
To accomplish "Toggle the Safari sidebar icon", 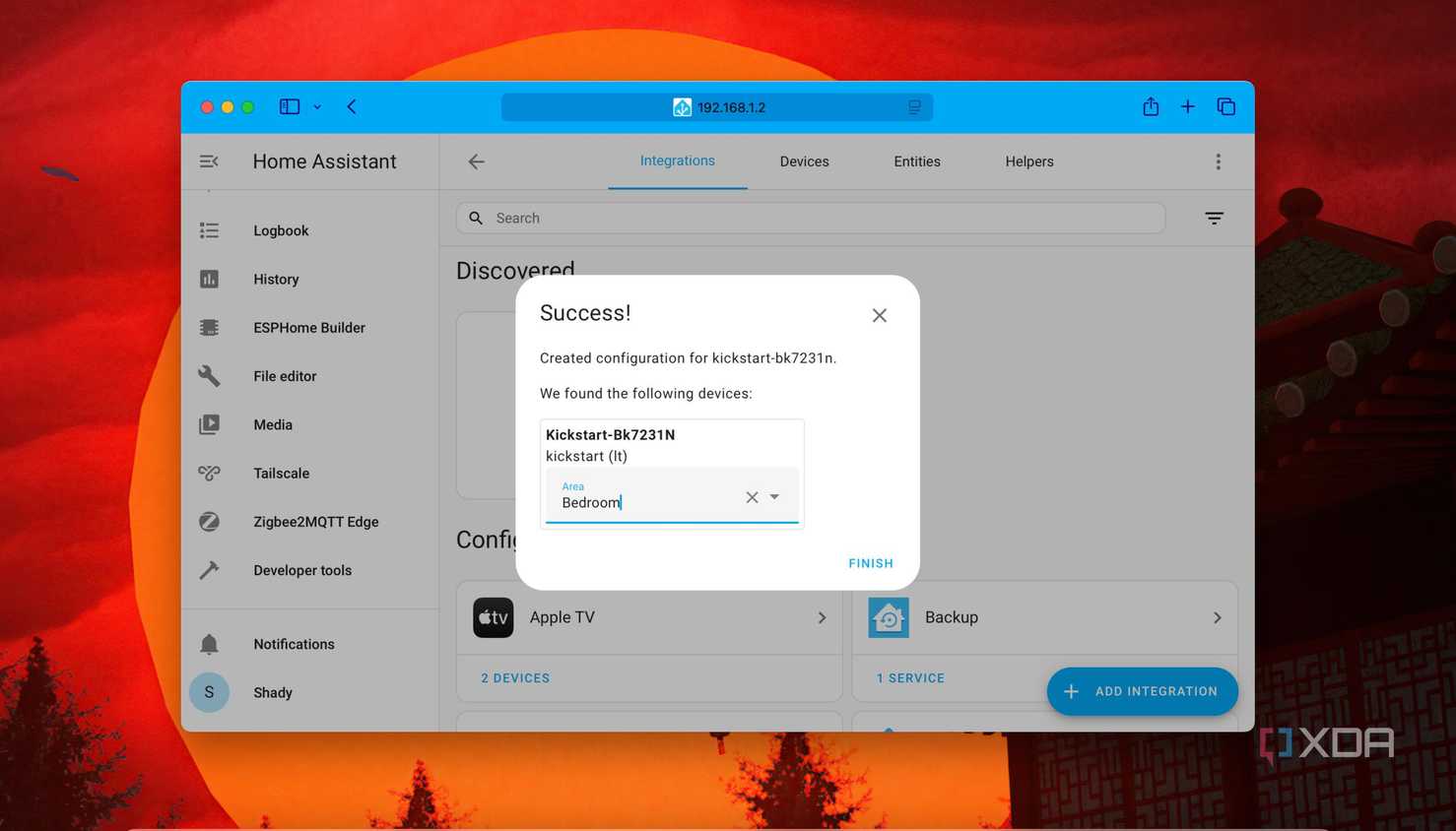I will point(289,106).
